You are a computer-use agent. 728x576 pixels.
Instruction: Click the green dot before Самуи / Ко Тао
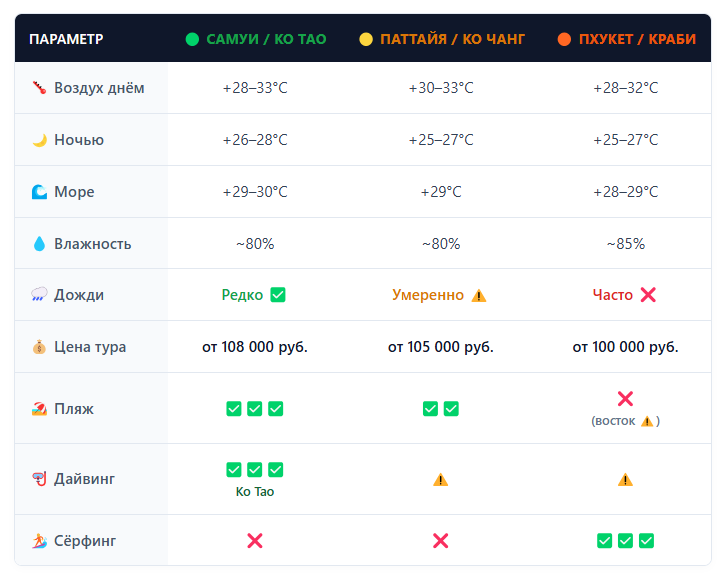click(192, 39)
